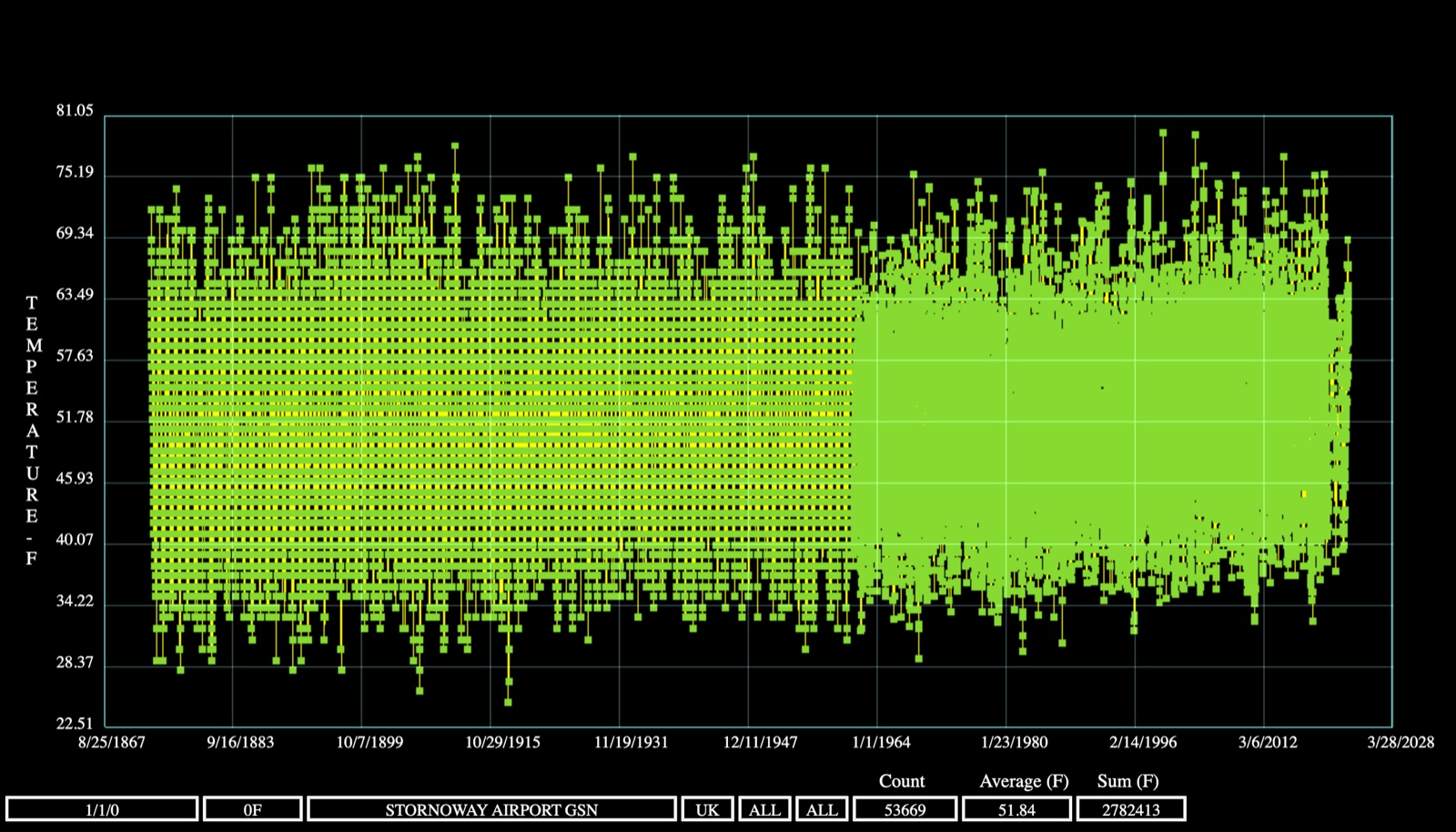
Task: Select the Count value 53669
Action: point(905,809)
